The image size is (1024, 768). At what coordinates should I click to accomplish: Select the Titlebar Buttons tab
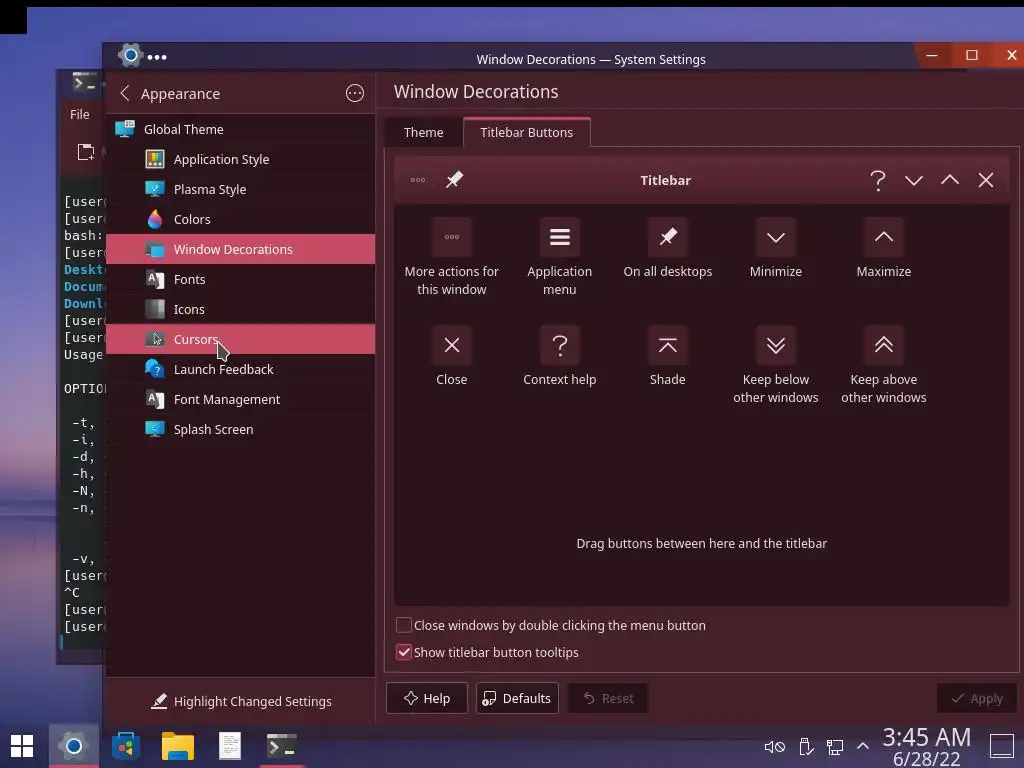[526, 133]
